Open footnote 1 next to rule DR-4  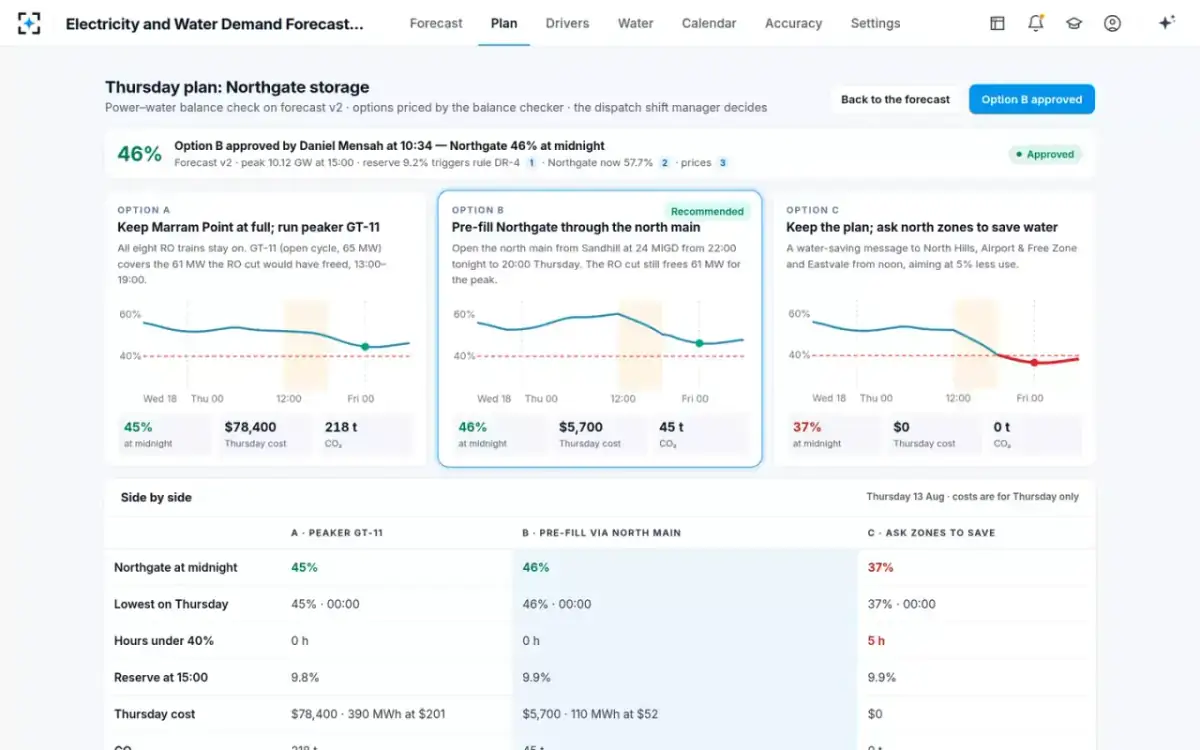click(x=532, y=162)
